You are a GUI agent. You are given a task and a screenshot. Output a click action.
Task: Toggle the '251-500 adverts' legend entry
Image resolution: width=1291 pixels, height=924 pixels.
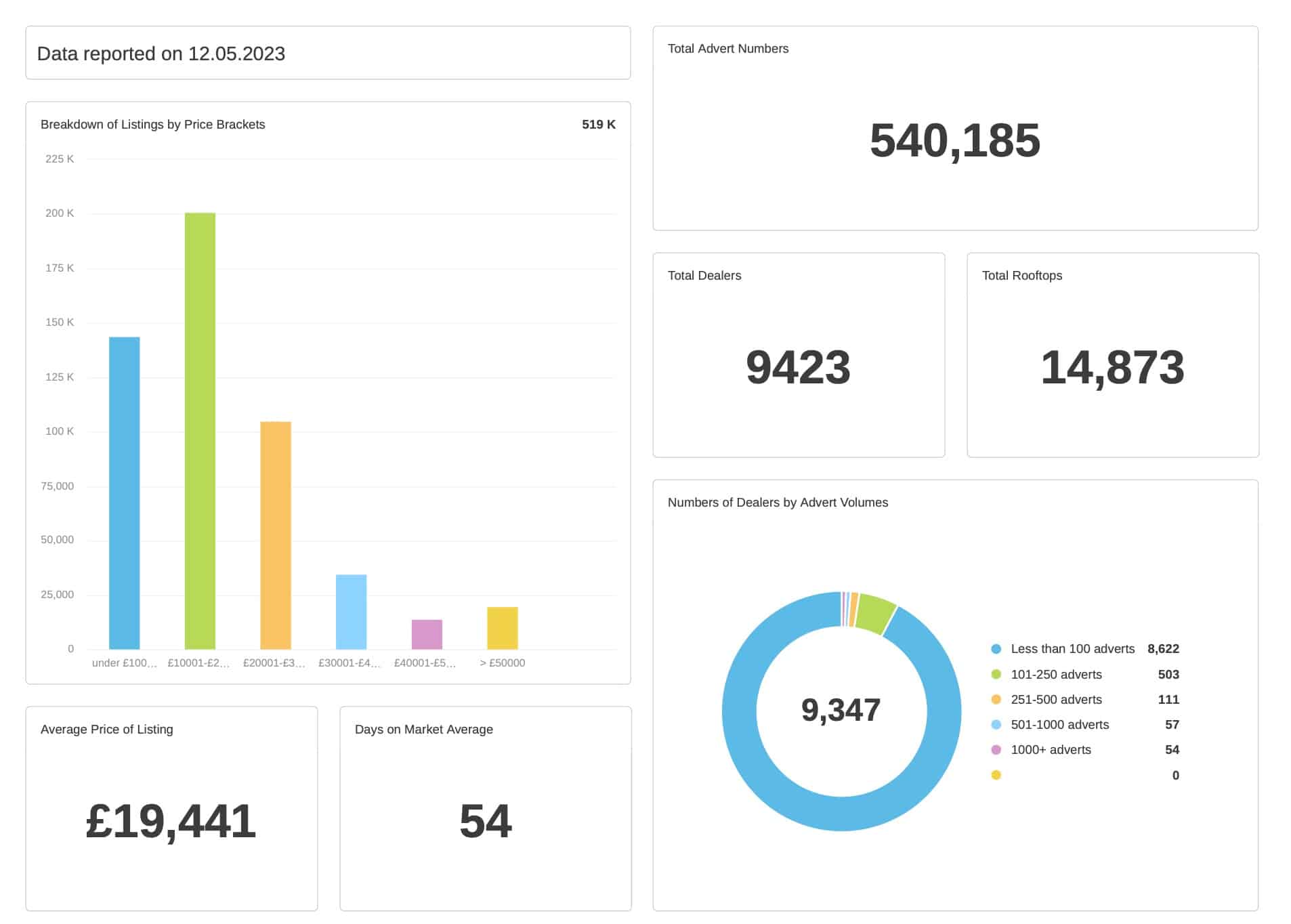tap(1055, 699)
